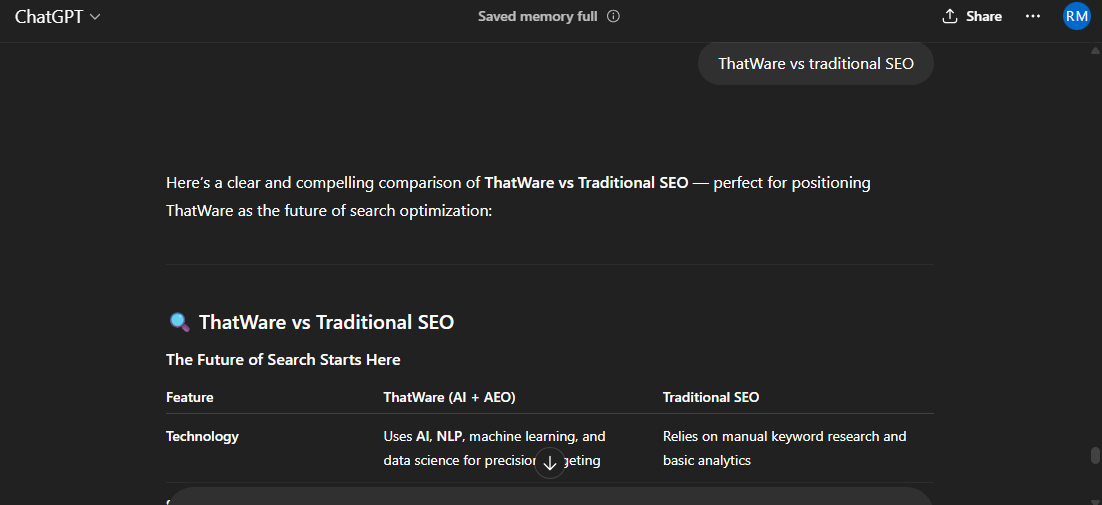Click the message input box at bottom
Image resolution: width=1102 pixels, height=505 pixels.
(550, 497)
